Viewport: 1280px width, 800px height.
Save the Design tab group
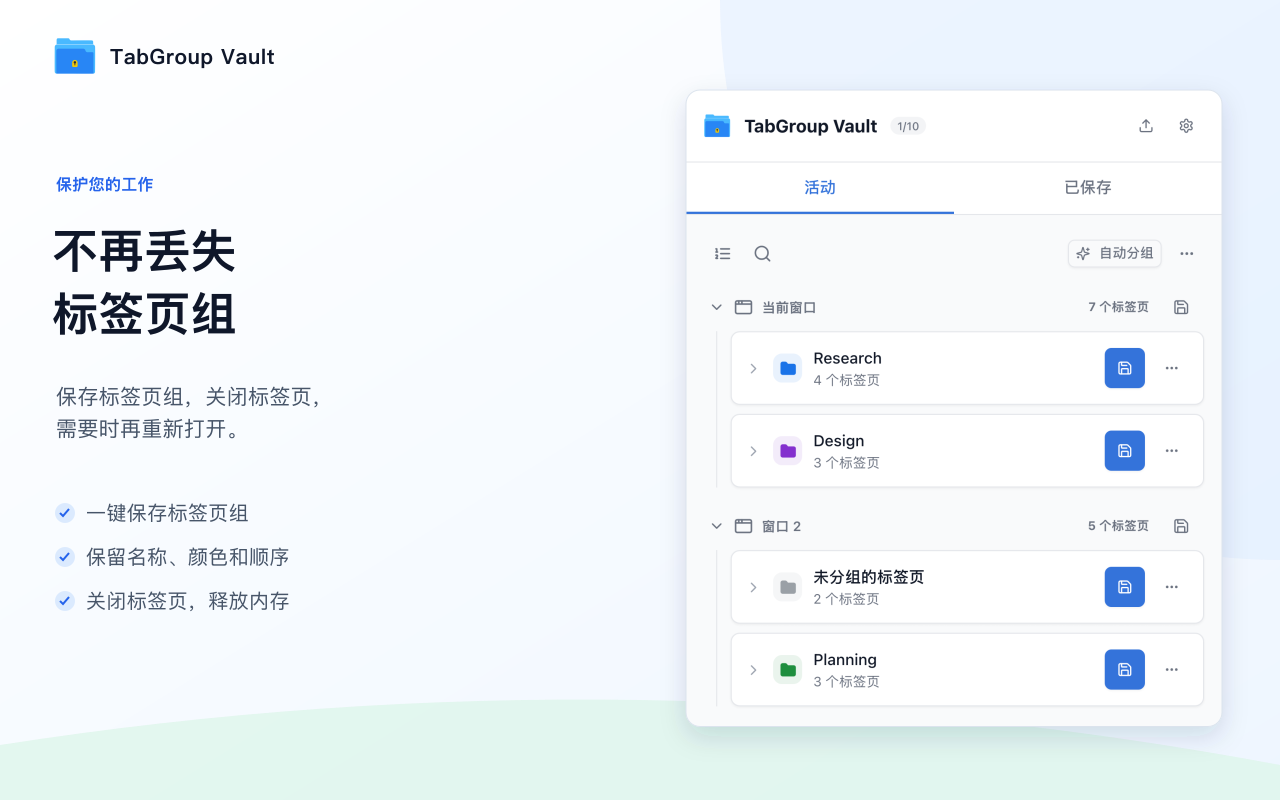(1125, 451)
